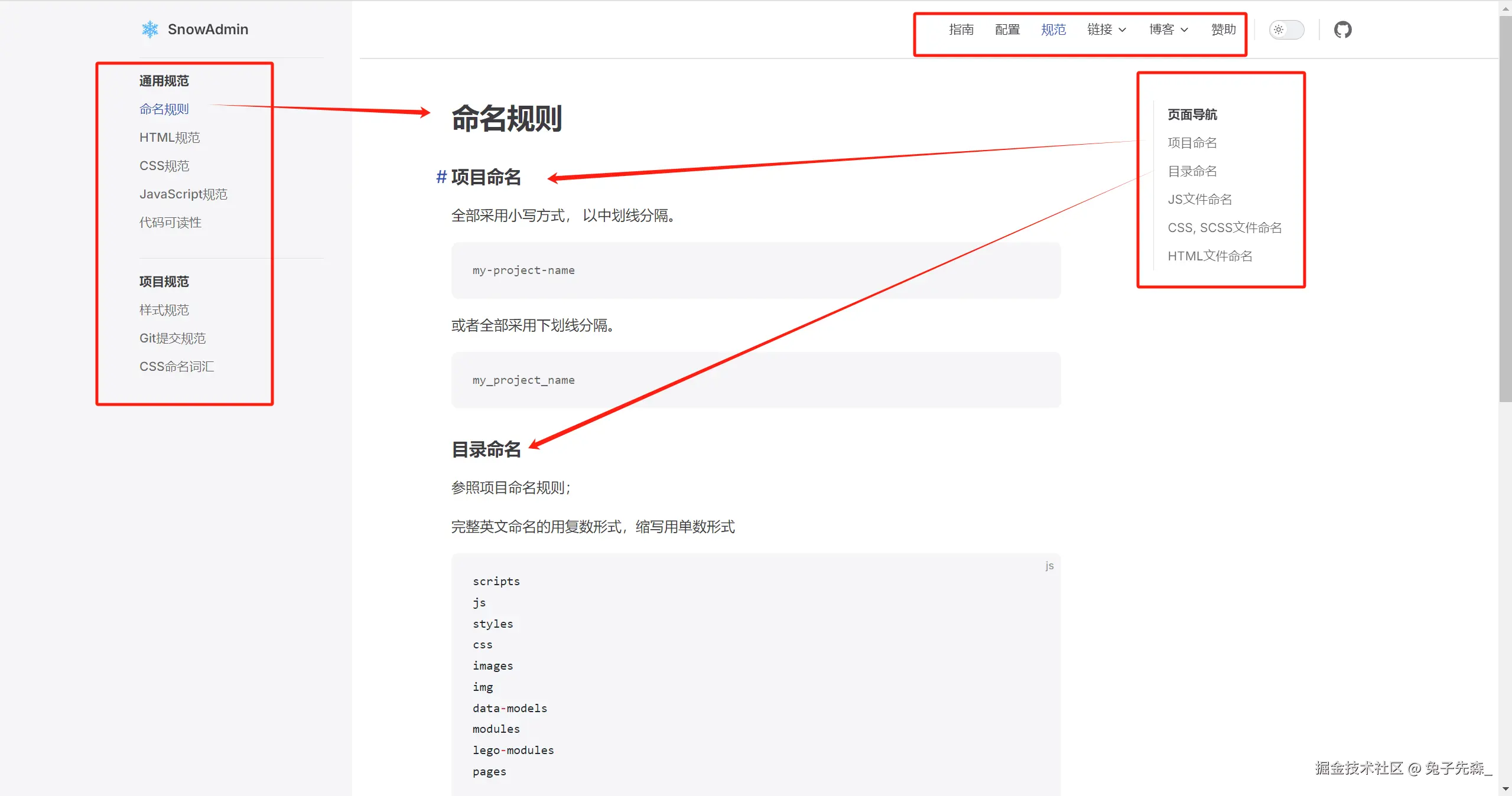Jump to CSS, SCSS文件命名 section
Viewport: 1512px width, 796px height.
(x=1224, y=228)
